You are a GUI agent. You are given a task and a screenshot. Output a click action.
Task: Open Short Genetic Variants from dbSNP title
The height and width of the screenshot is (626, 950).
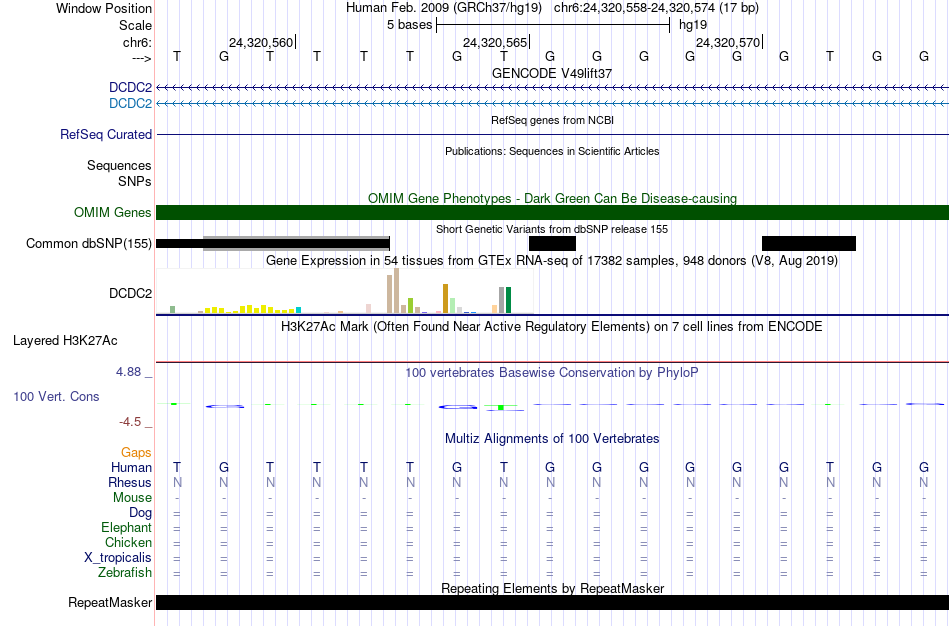pos(552,229)
